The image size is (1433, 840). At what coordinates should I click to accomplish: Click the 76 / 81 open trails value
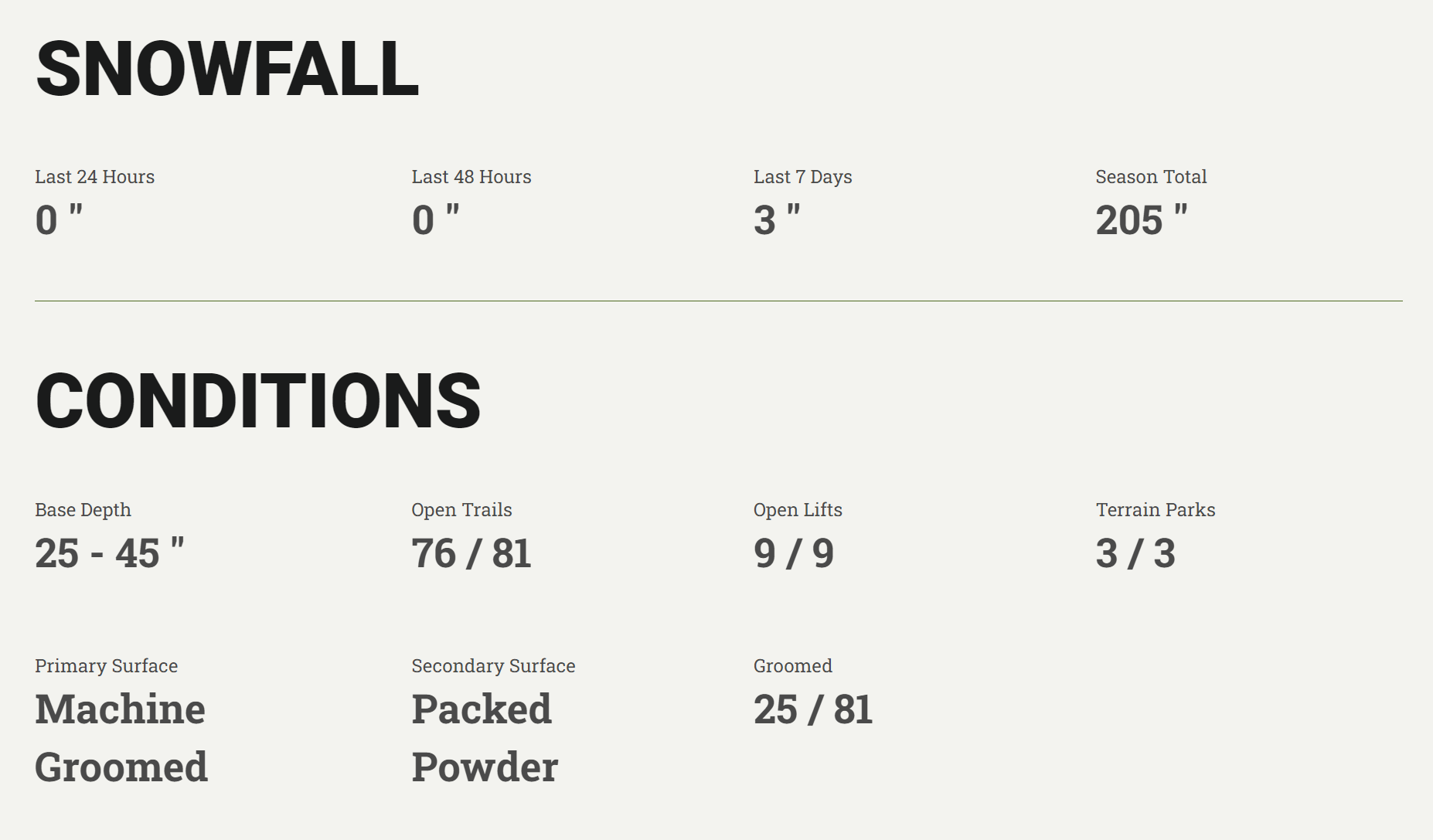(x=471, y=553)
